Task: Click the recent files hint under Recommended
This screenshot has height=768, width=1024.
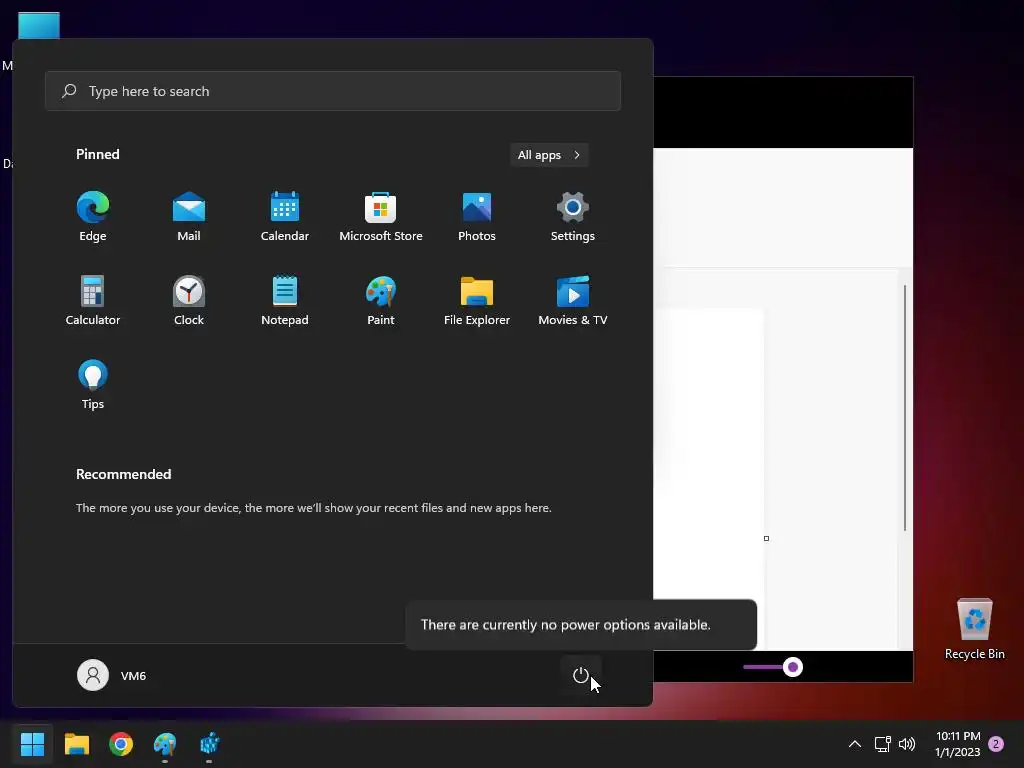Action: point(313,508)
